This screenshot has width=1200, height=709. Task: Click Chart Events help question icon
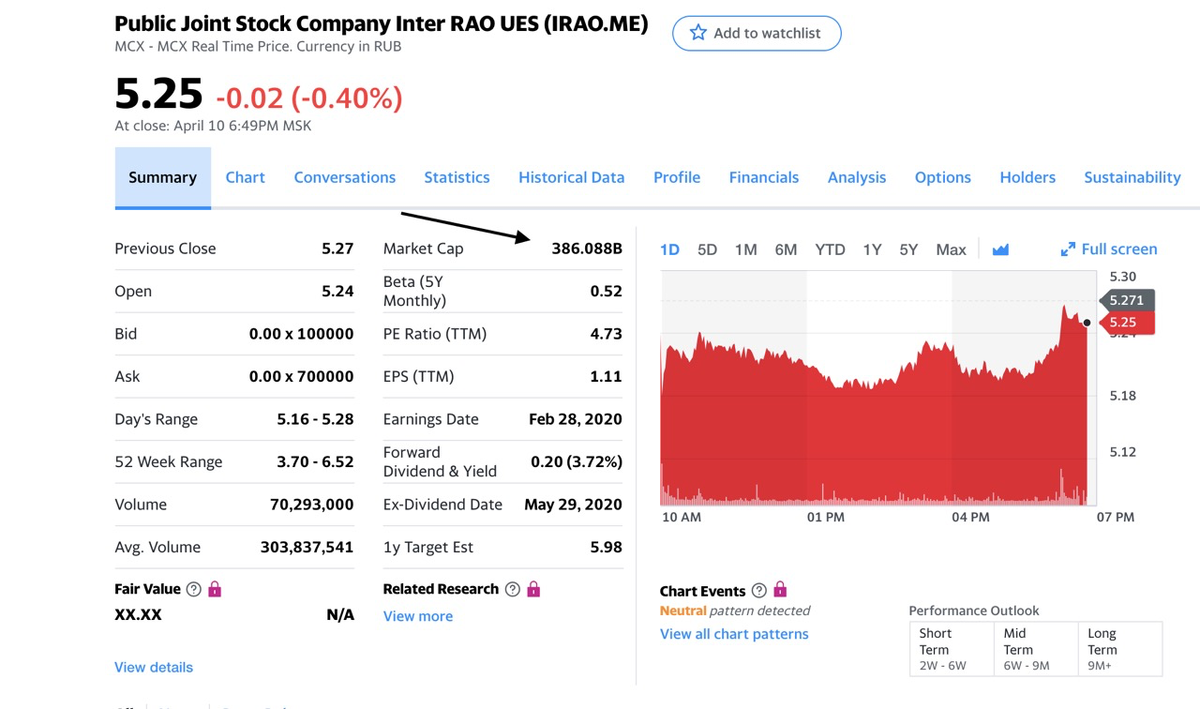click(759, 591)
